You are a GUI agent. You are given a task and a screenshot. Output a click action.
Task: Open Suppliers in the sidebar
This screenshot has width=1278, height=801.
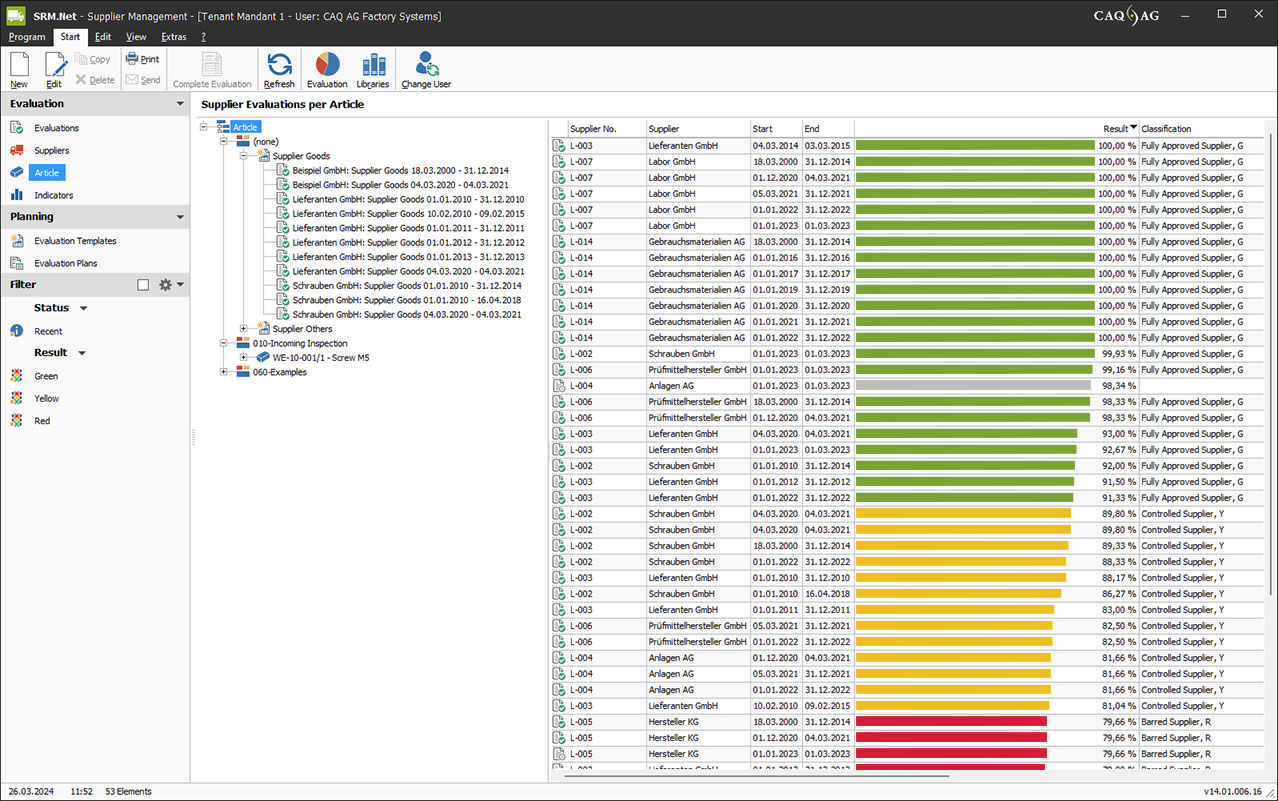click(x=51, y=151)
